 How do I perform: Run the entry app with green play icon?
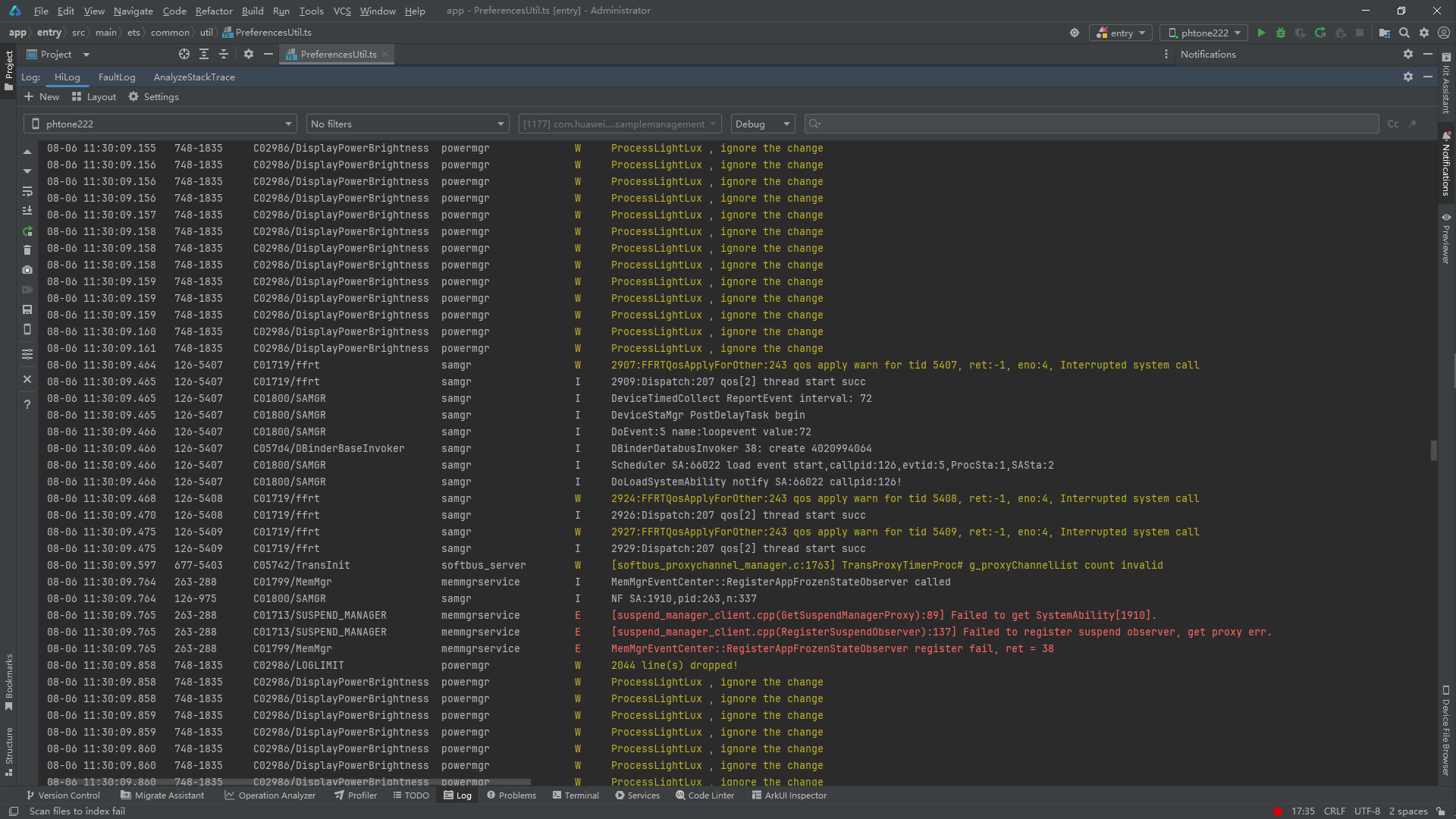coord(1261,33)
